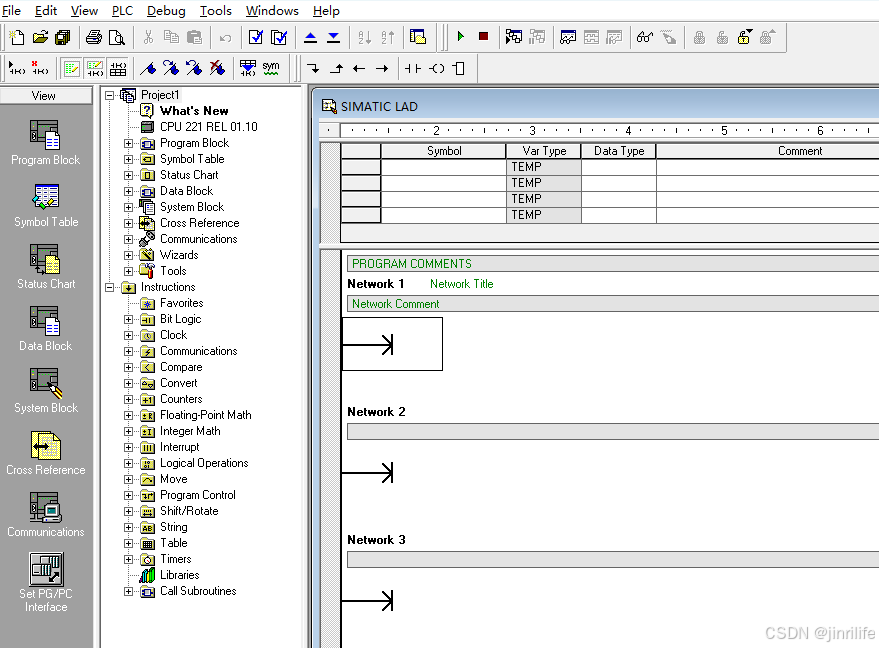Open Status Chart in the View bar
The image size is (879, 648).
pos(46,267)
